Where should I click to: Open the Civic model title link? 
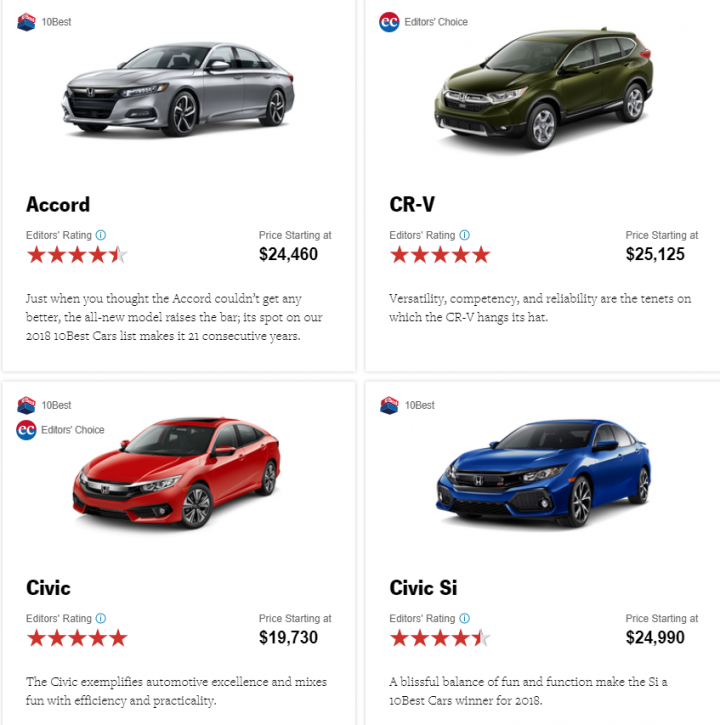(x=48, y=587)
